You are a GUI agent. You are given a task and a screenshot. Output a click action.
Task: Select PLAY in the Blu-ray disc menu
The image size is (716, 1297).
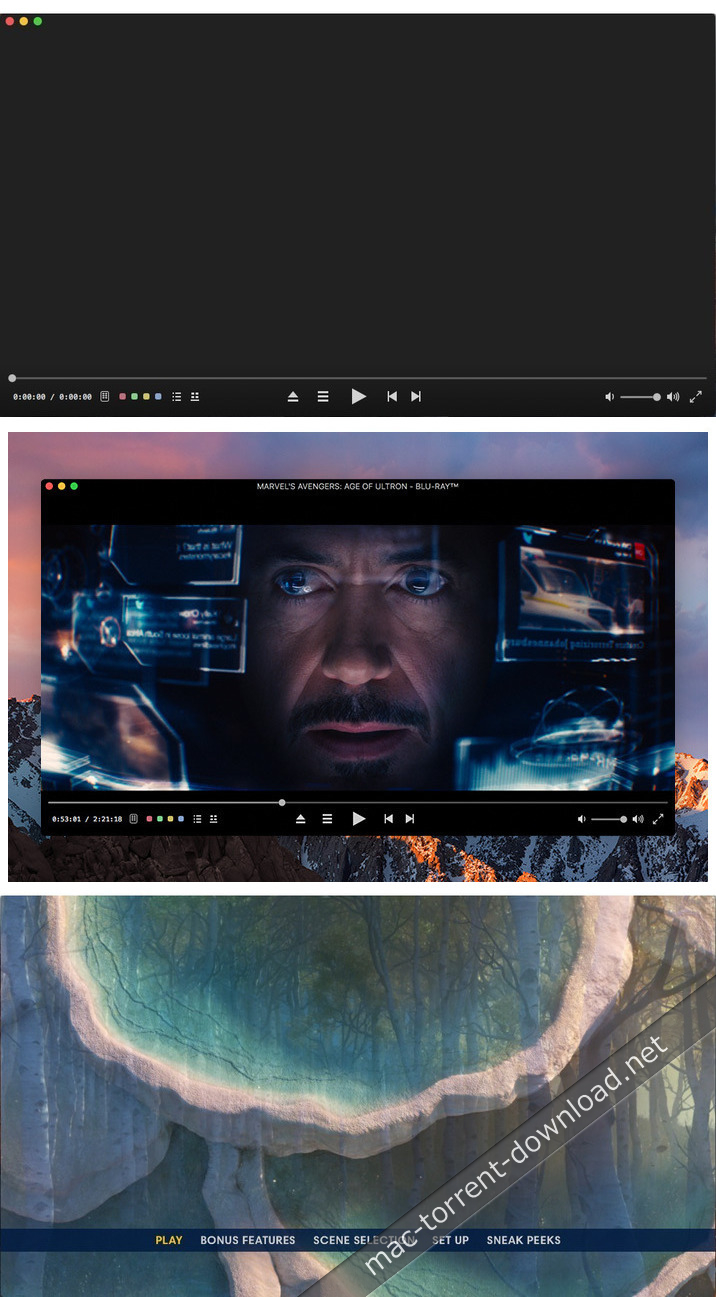(x=169, y=1240)
